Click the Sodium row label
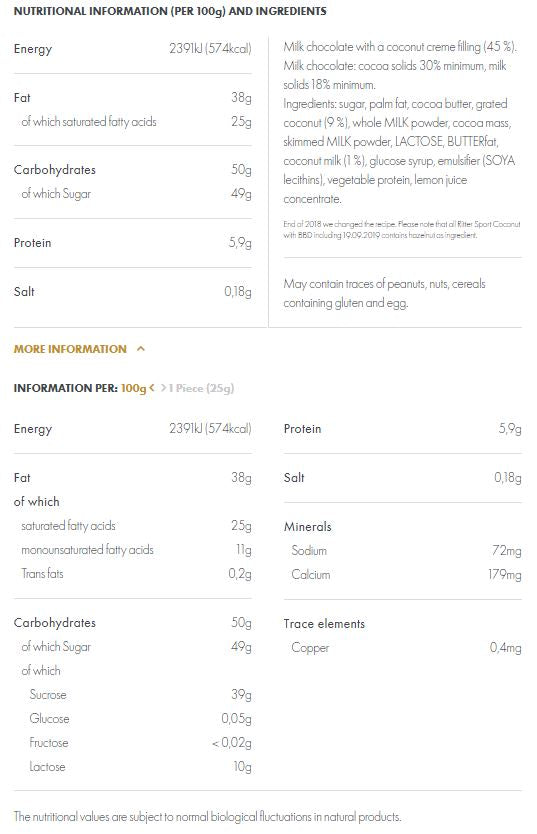This screenshot has width=537, height=834. 309,551
